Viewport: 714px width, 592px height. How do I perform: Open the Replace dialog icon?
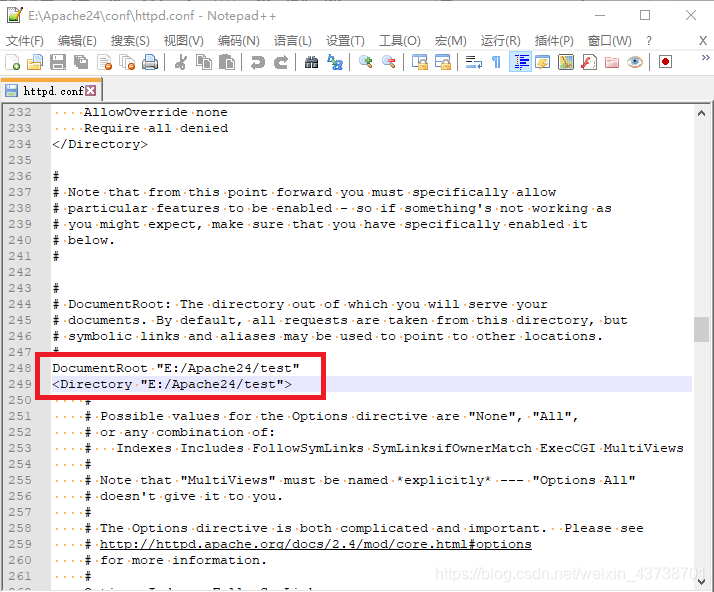coord(335,62)
